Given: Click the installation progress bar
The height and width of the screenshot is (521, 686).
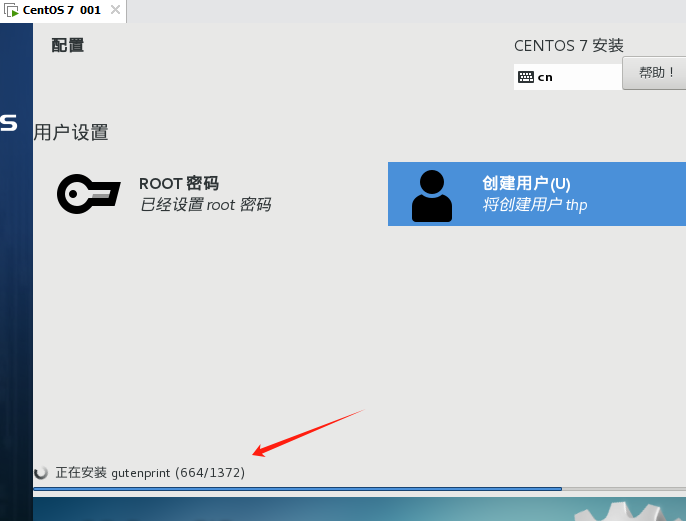Looking at the screenshot, I should coord(360,489).
